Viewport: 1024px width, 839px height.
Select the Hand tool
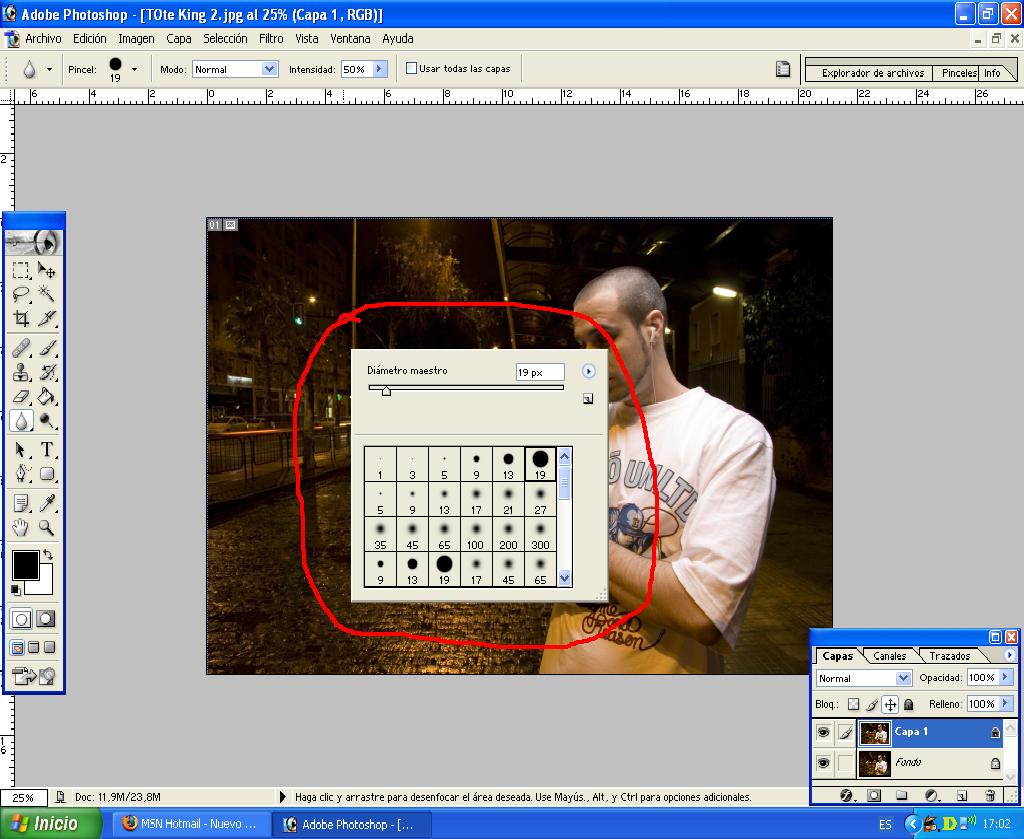[x=21, y=528]
